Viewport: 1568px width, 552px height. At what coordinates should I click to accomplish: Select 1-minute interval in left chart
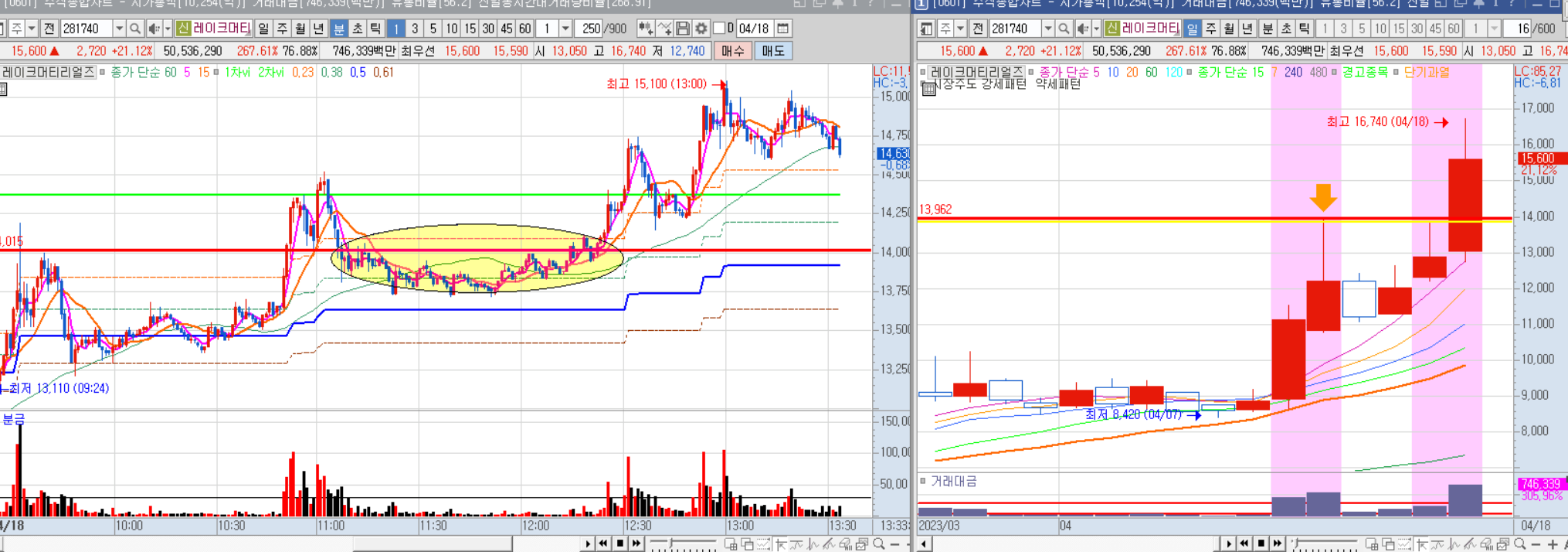click(x=395, y=29)
